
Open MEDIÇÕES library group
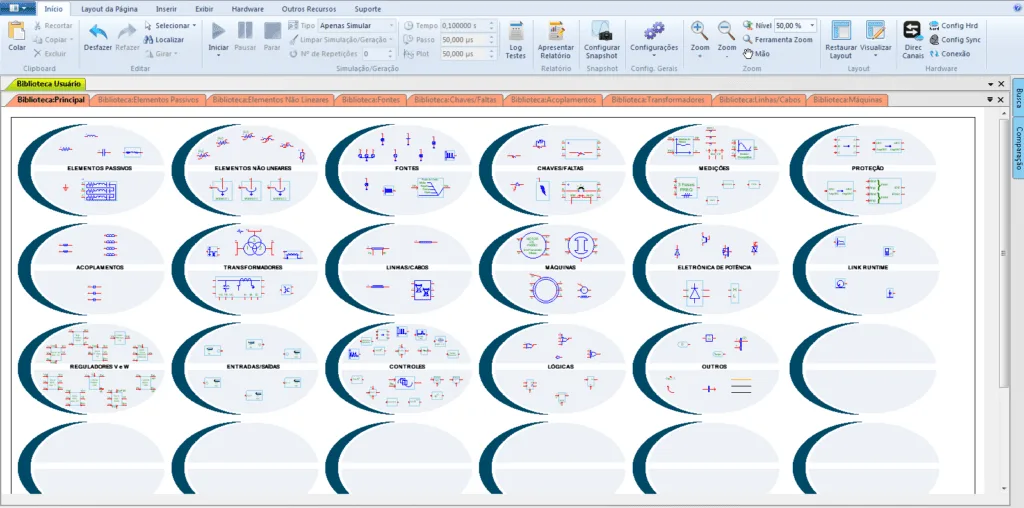point(705,169)
